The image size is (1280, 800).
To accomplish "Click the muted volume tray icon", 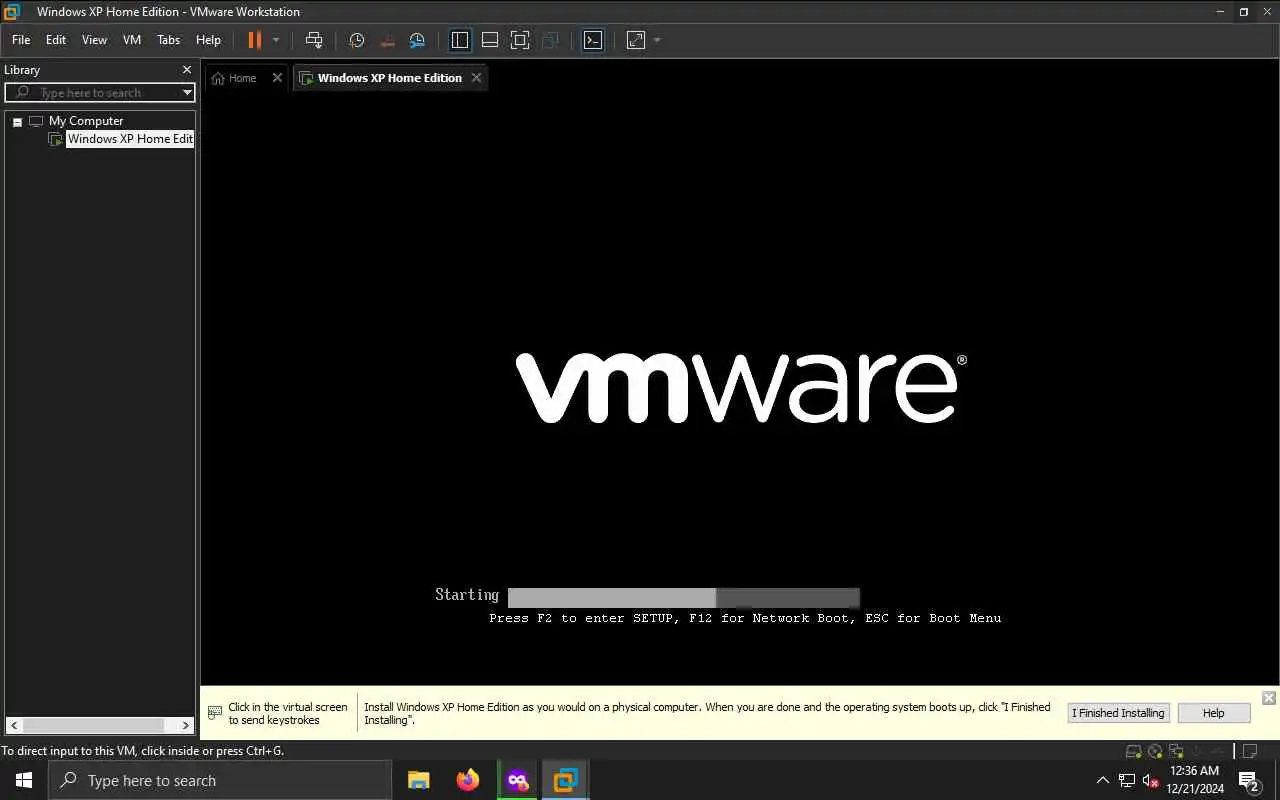I will tap(1151, 780).
